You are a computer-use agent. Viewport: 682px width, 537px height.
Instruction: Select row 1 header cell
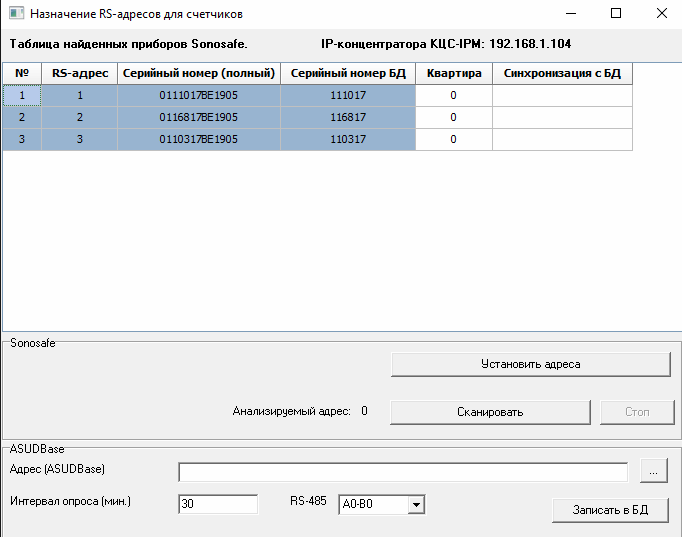pyautogui.click(x=22, y=95)
